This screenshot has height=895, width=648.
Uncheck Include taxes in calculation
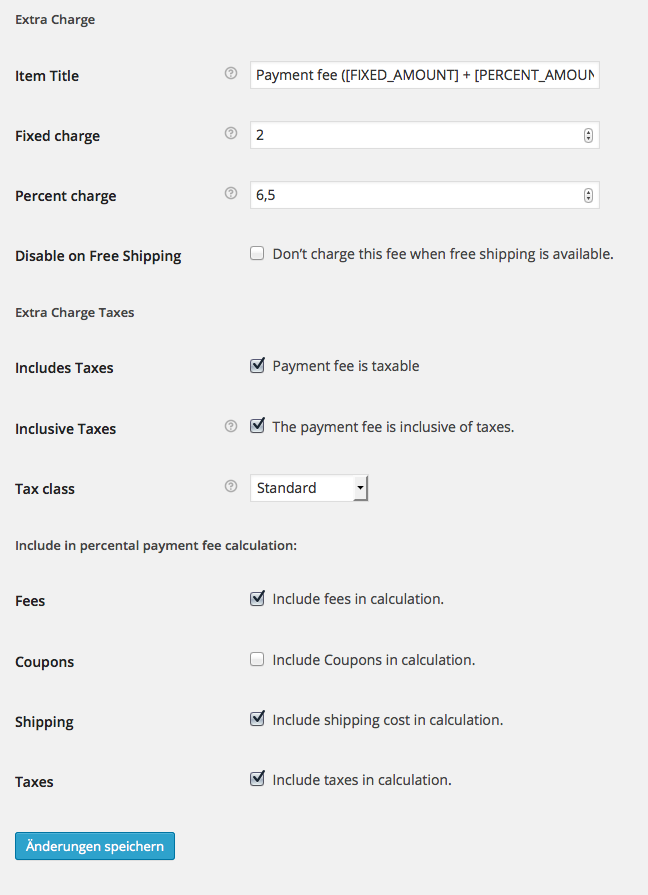[257, 779]
